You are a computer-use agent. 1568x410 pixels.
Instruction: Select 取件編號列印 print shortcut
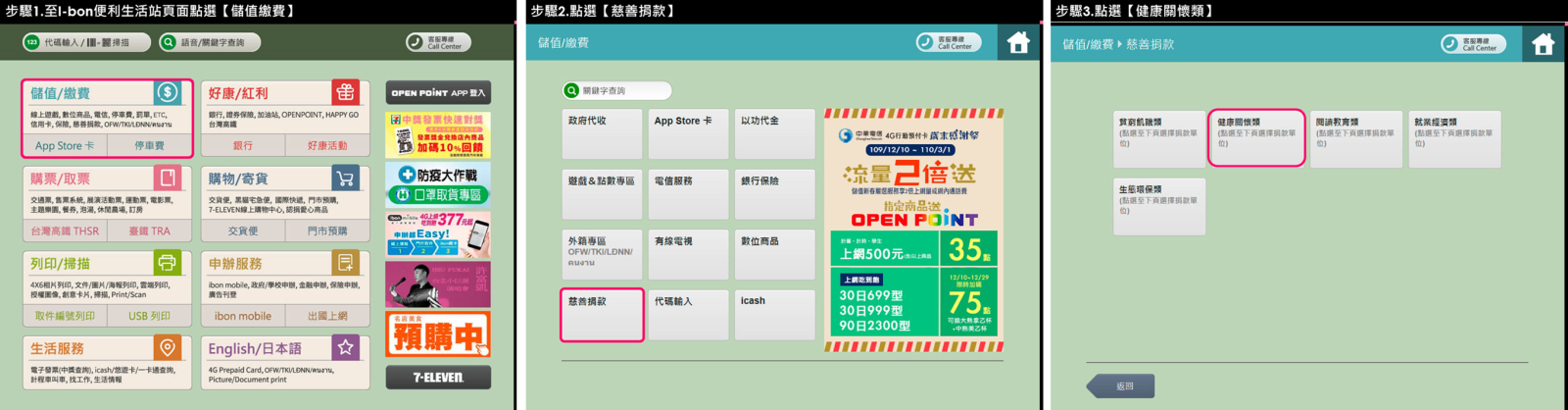[65, 316]
